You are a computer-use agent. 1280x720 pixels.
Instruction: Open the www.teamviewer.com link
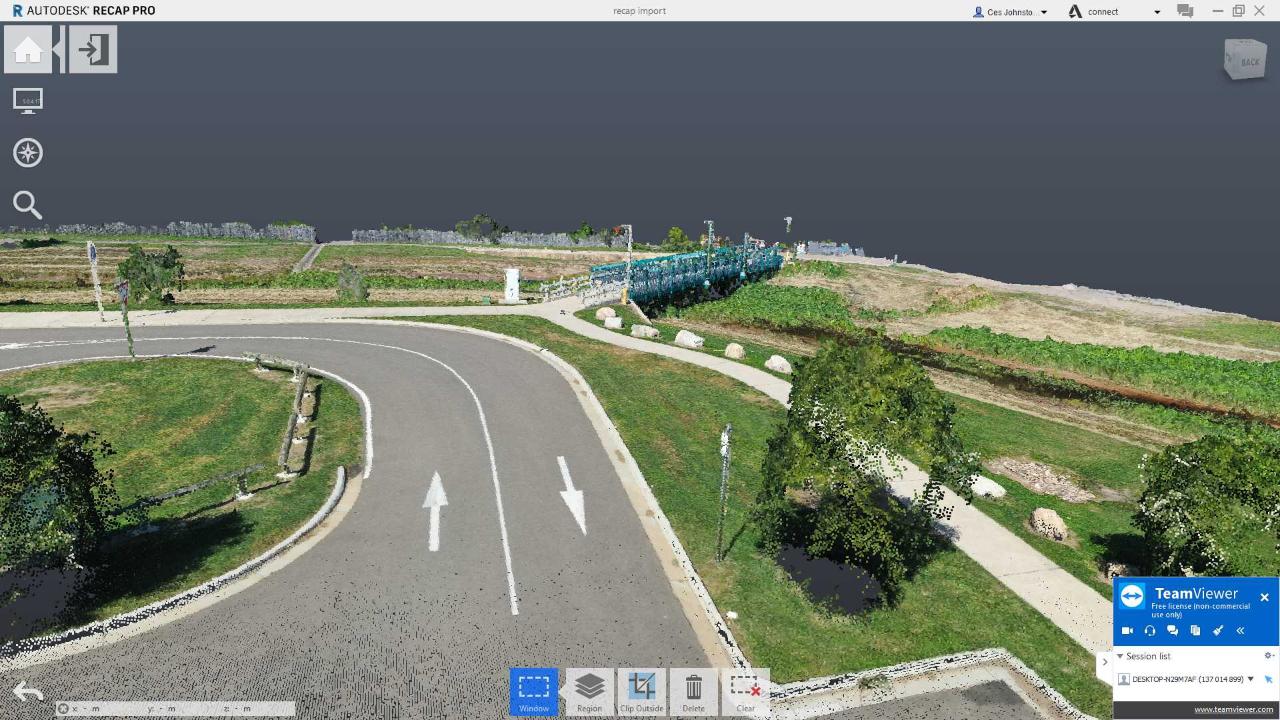coord(1233,710)
